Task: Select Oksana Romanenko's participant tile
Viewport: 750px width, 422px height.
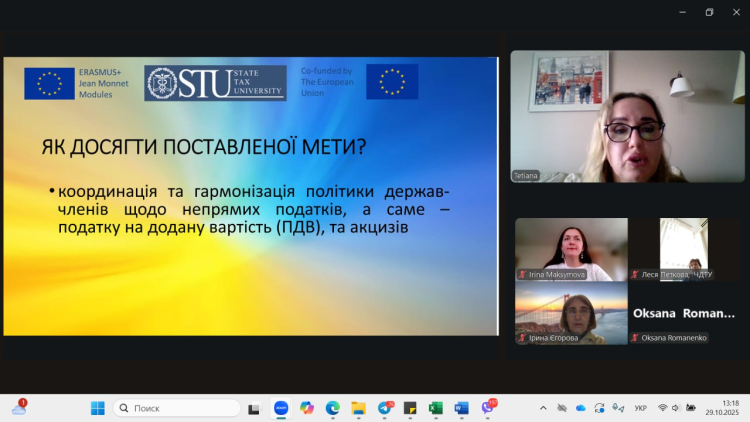Action: coord(684,313)
